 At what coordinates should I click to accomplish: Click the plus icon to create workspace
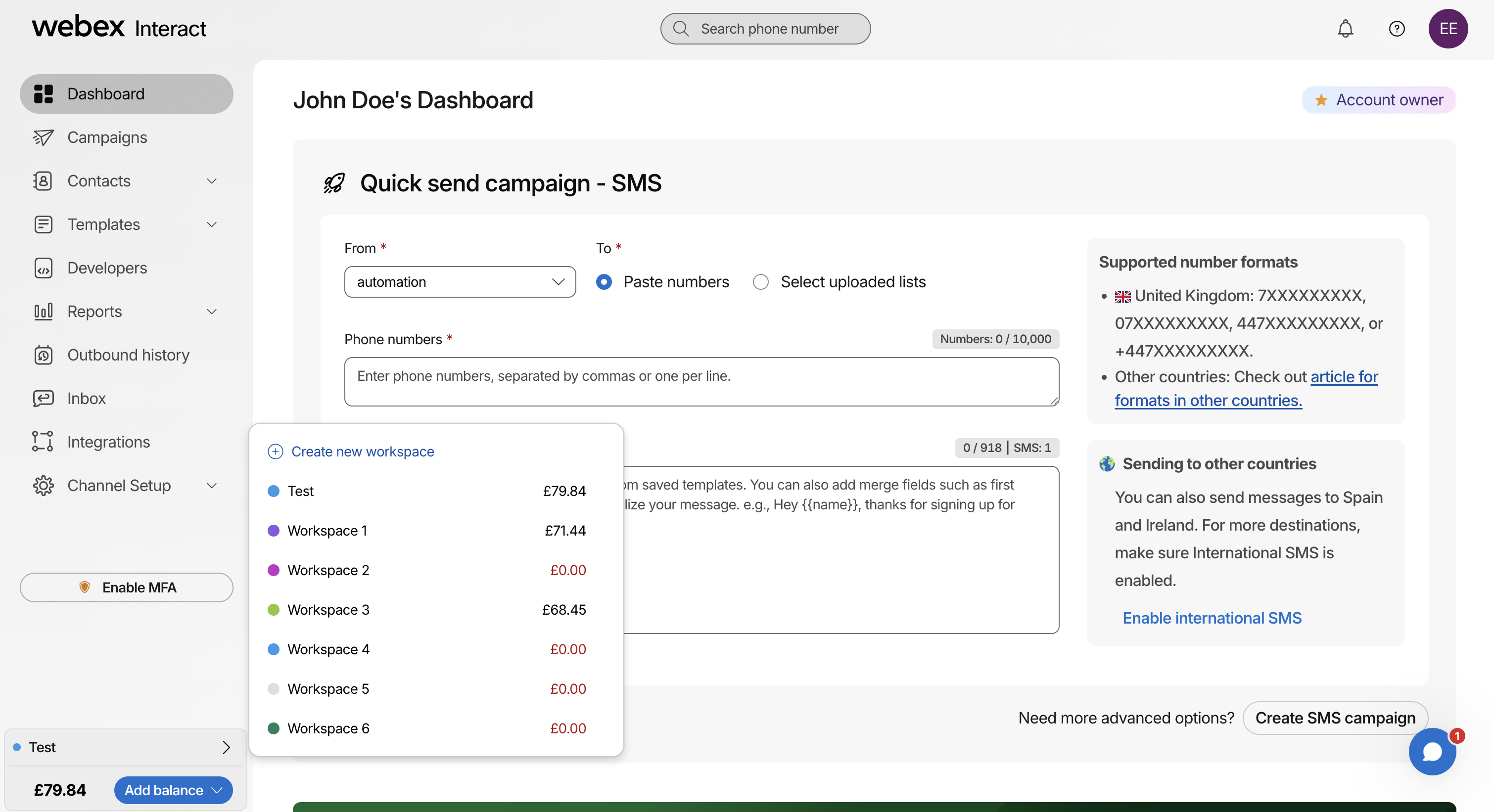[x=275, y=451]
